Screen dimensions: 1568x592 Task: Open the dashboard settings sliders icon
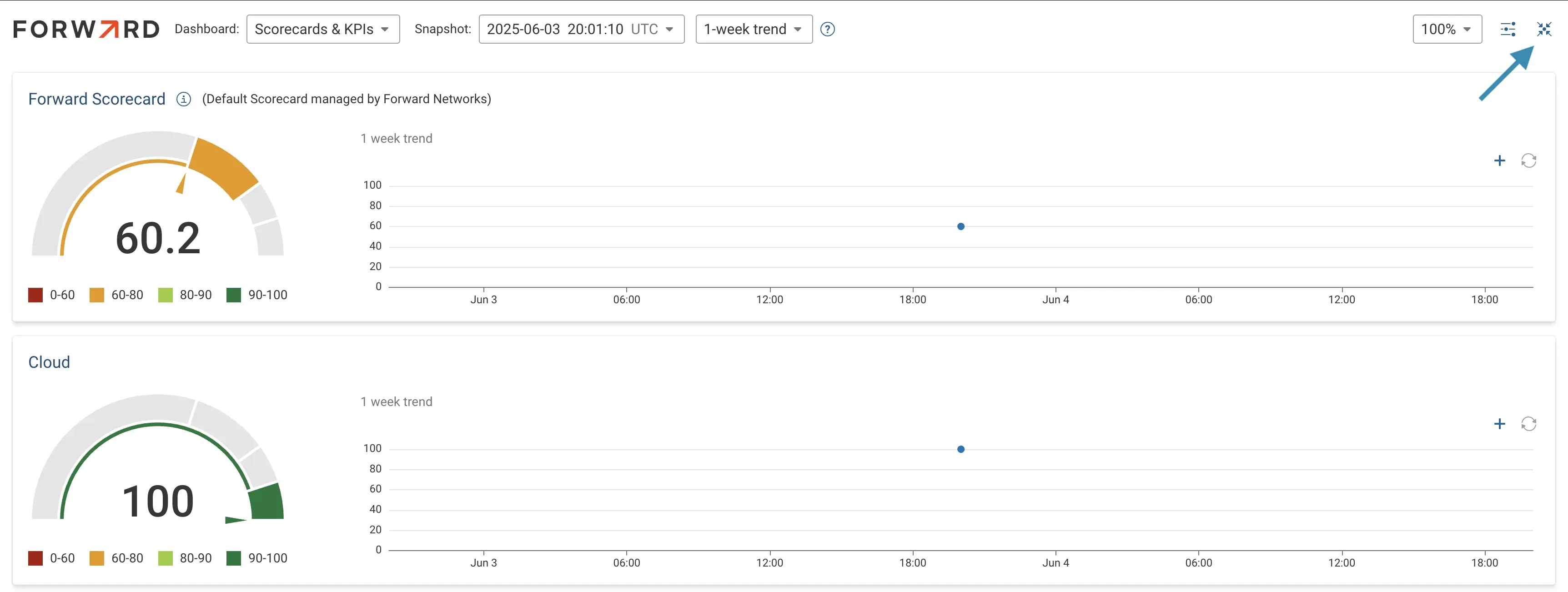pyautogui.click(x=1508, y=29)
